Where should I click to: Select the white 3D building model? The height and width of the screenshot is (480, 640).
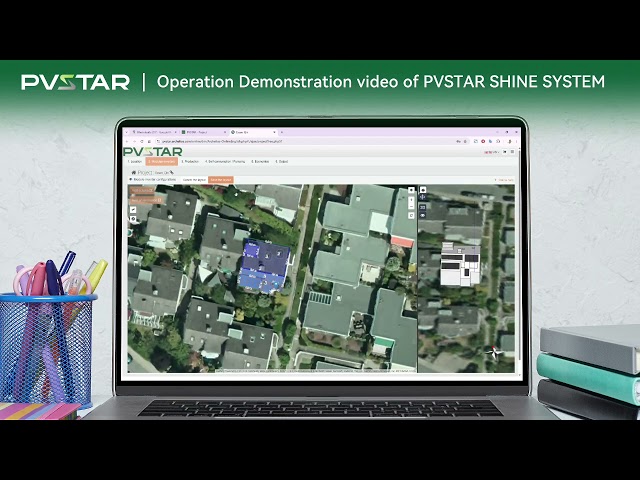point(460,264)
